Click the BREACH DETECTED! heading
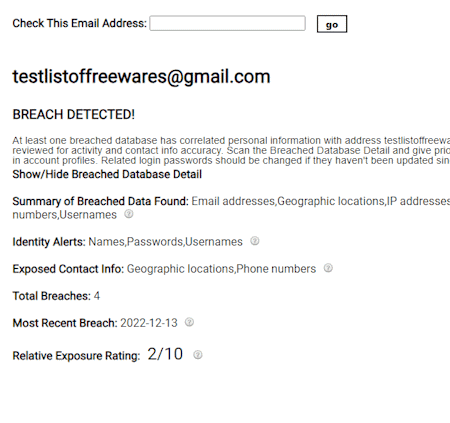The height and width of the screenshot is (423, 450). click(74, 114)
